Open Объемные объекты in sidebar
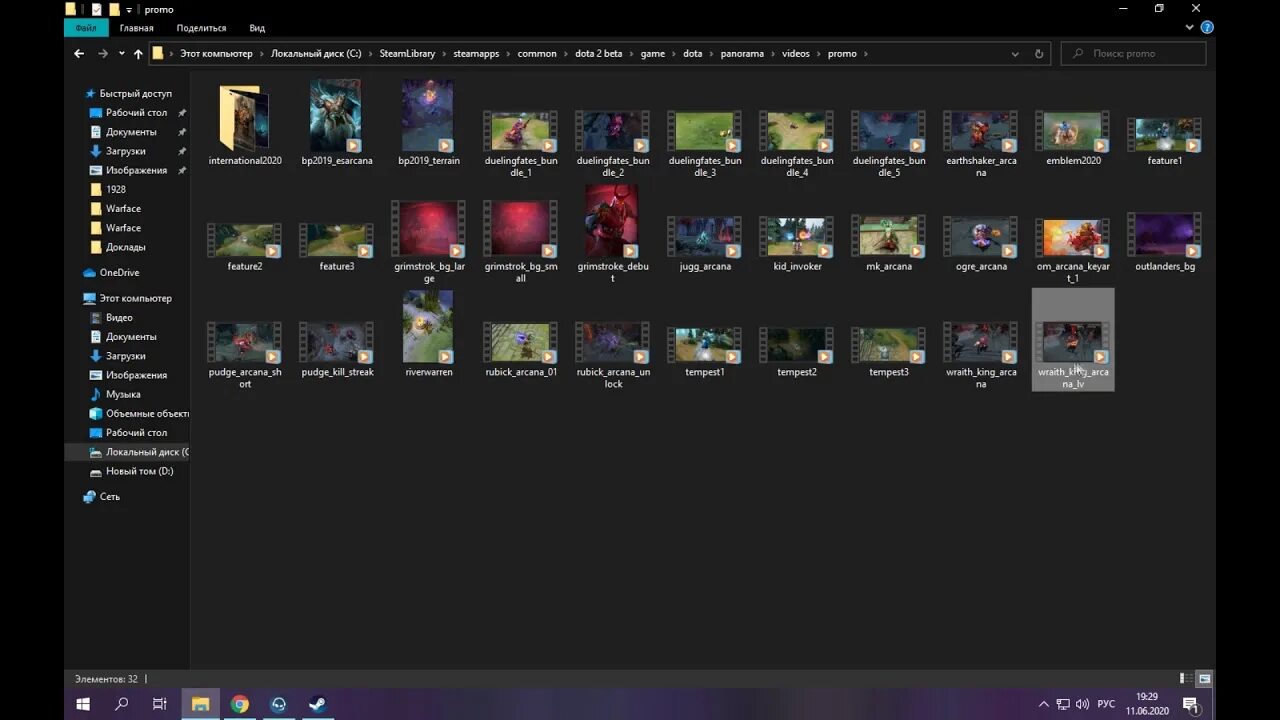 [139, 413]
